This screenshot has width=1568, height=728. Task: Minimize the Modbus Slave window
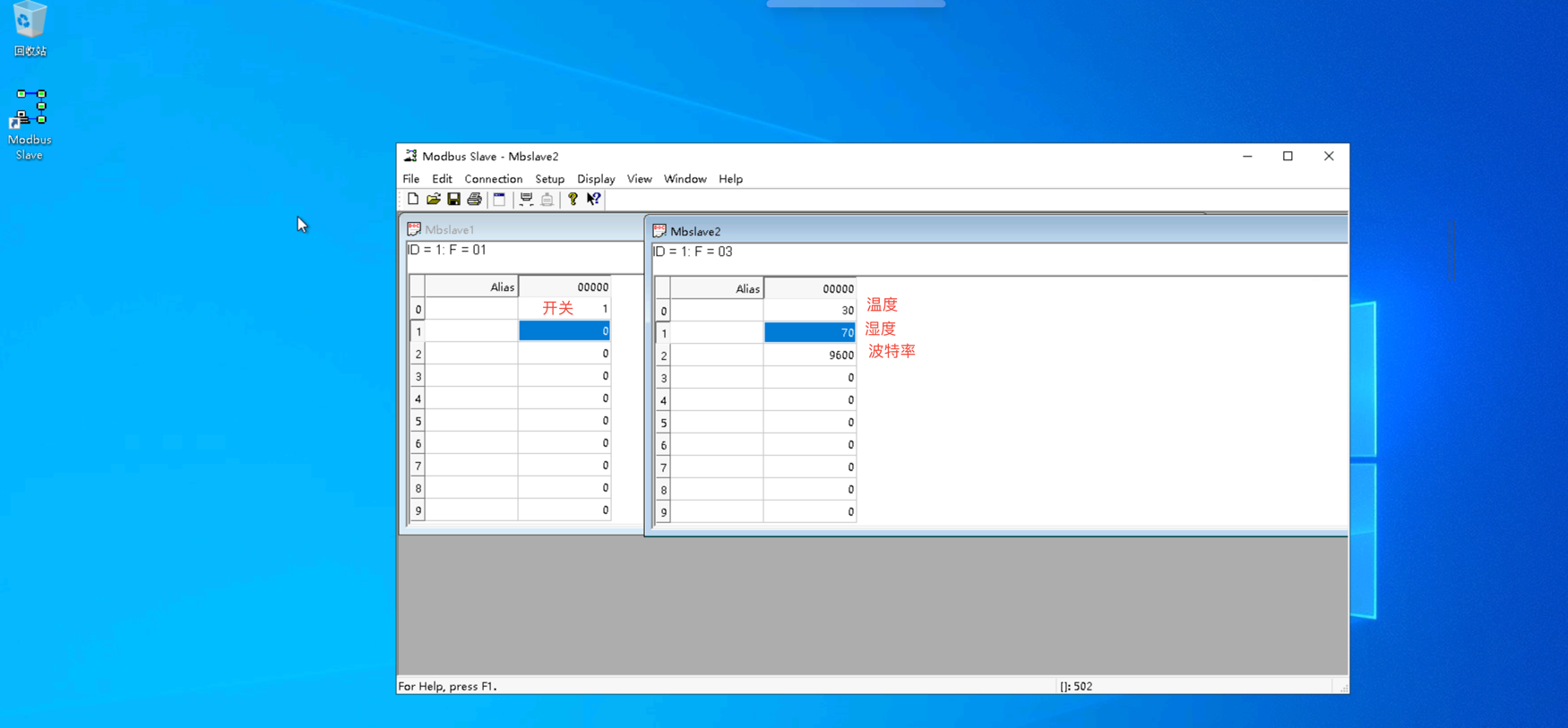coord(1247,156)
